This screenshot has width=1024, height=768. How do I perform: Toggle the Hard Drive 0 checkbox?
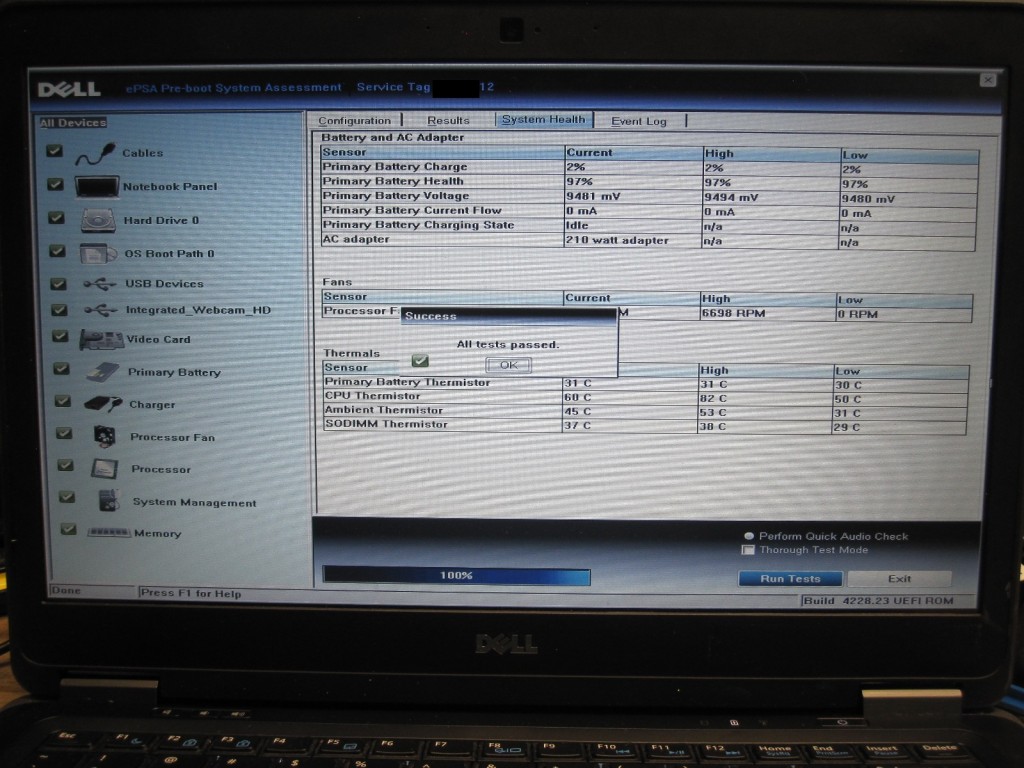click(x=57, y=217)
